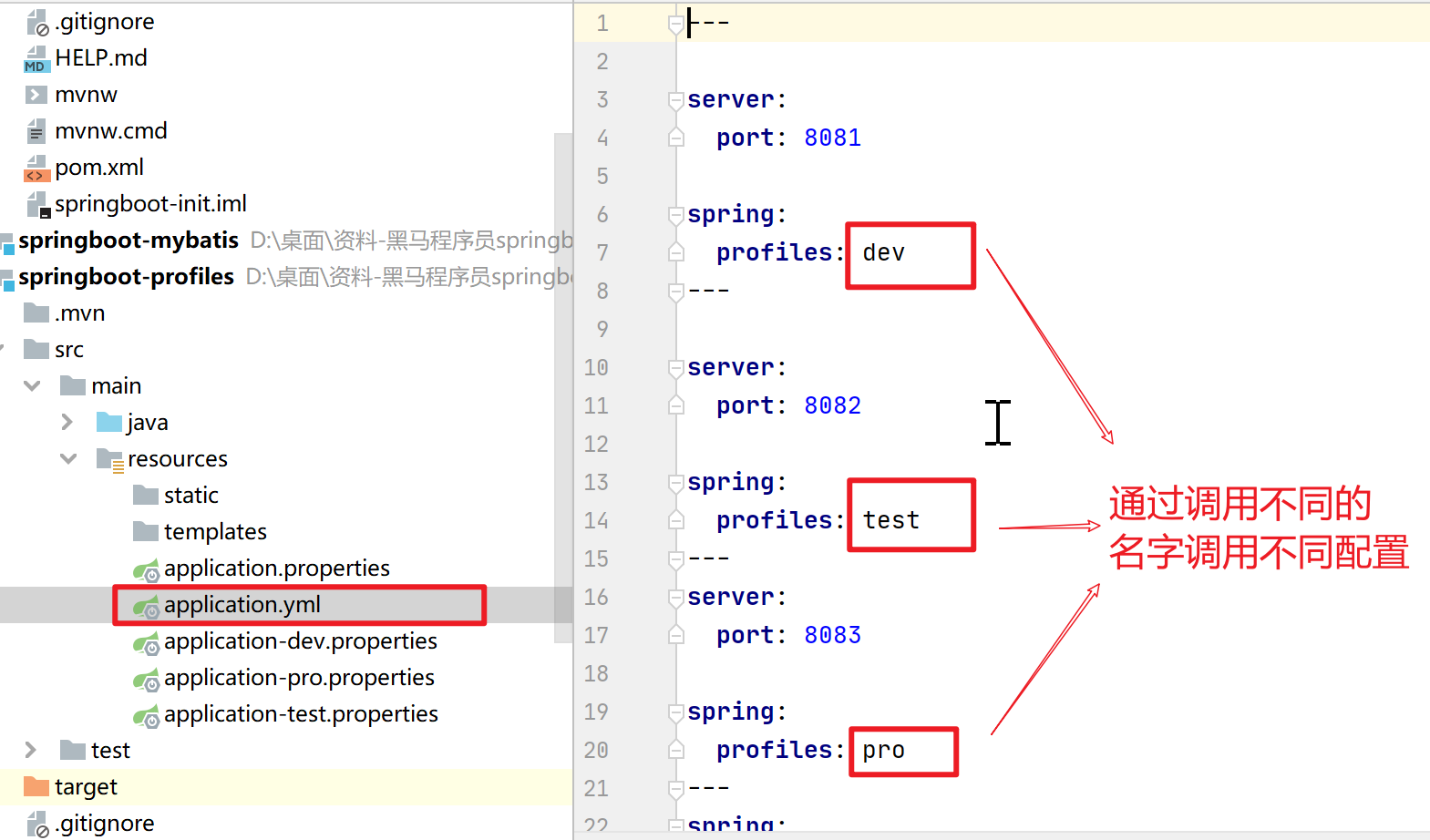This screenshot has width=1430, height=840.
Task: Open the HELP.md file name
Action: click(x=101, y=58)
